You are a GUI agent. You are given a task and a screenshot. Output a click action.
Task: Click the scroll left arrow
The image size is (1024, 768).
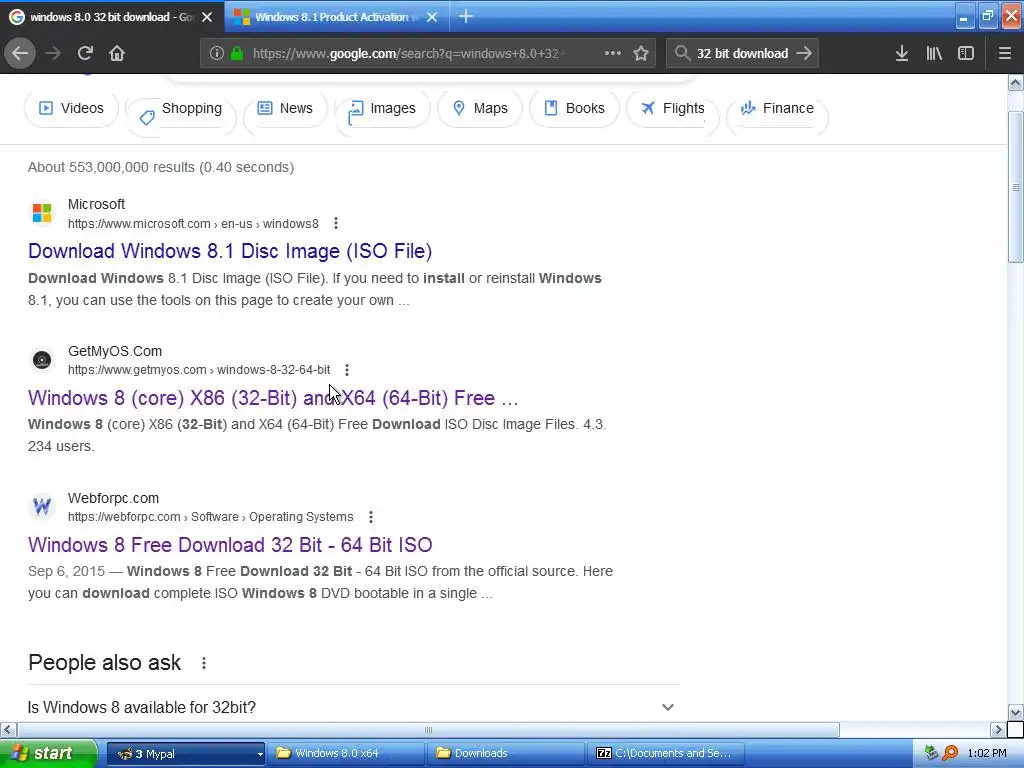coord(8,729)
